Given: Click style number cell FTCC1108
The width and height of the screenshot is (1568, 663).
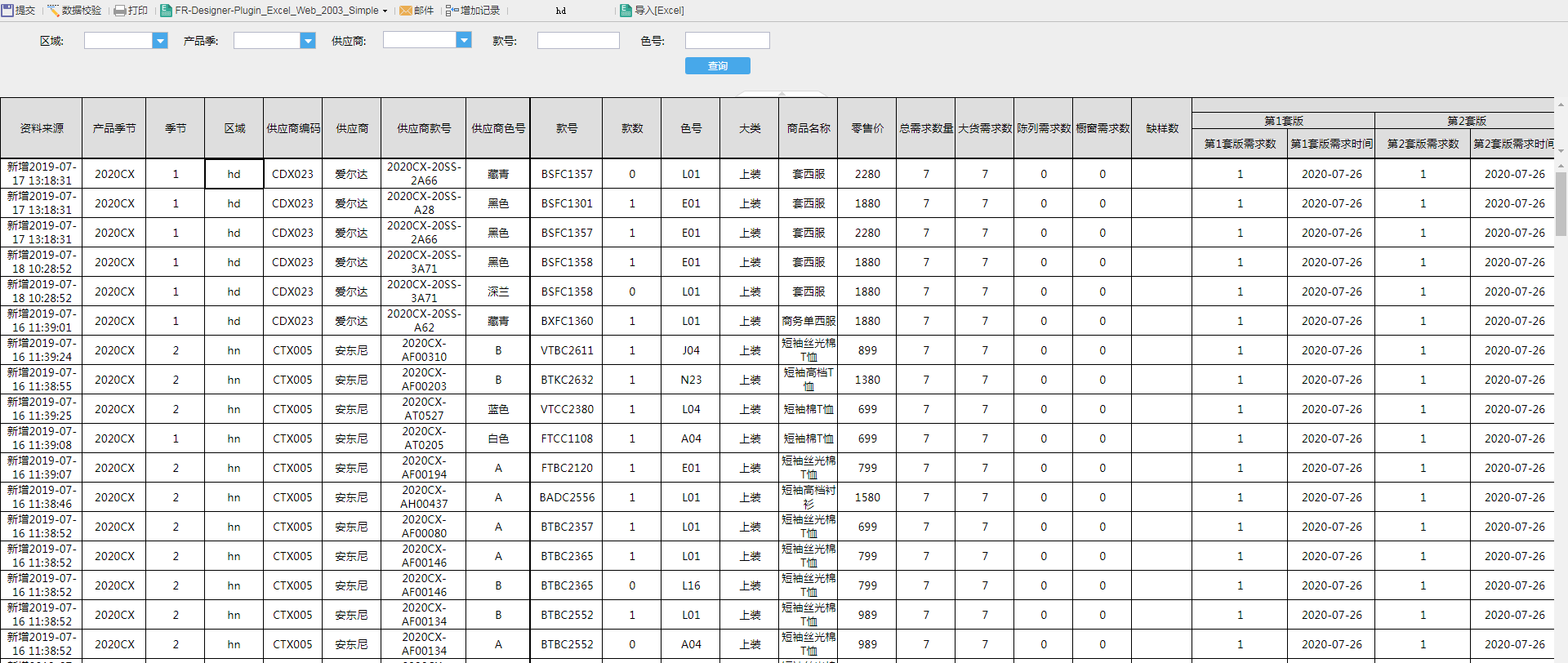Looking at the screenshot, I should click(x=567, y=438).
